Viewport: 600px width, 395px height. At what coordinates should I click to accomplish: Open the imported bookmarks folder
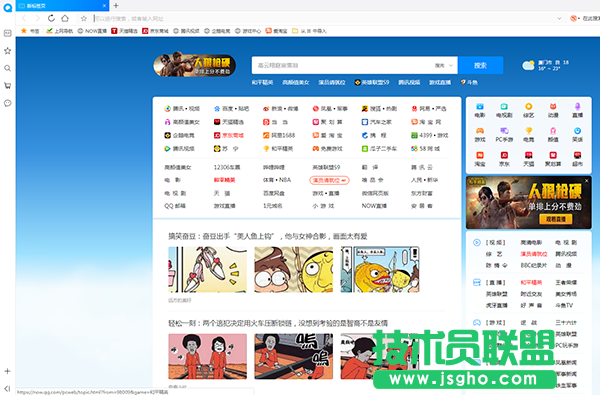[x=309, y=31]
